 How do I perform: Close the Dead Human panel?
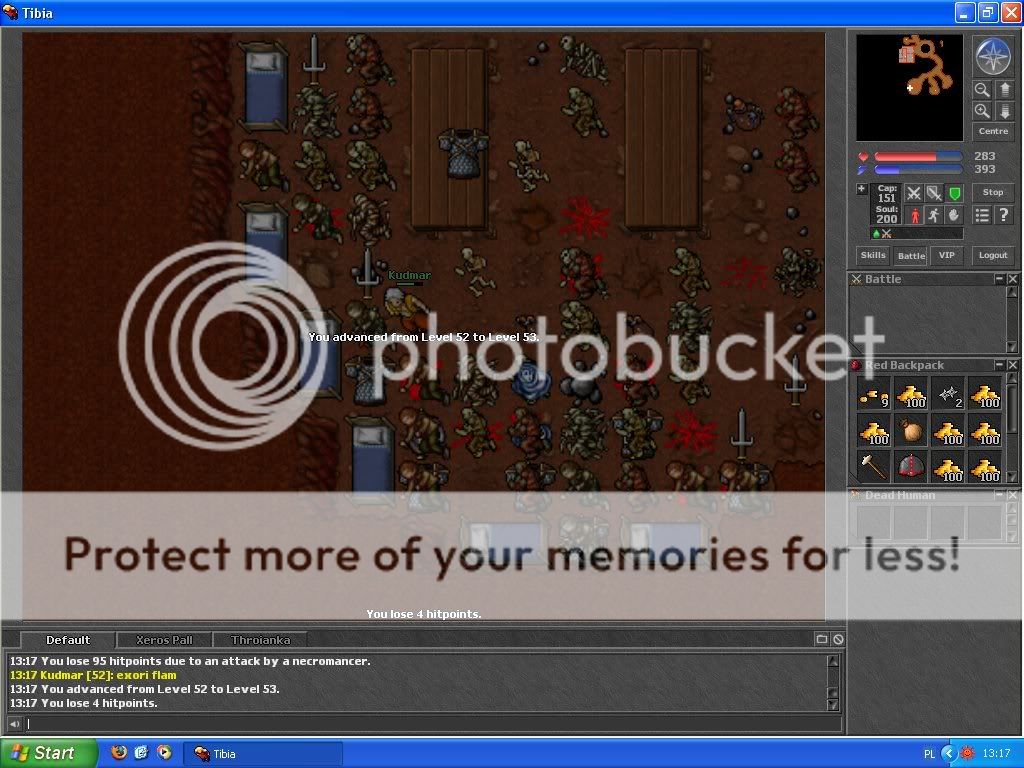click(1012, 495)
